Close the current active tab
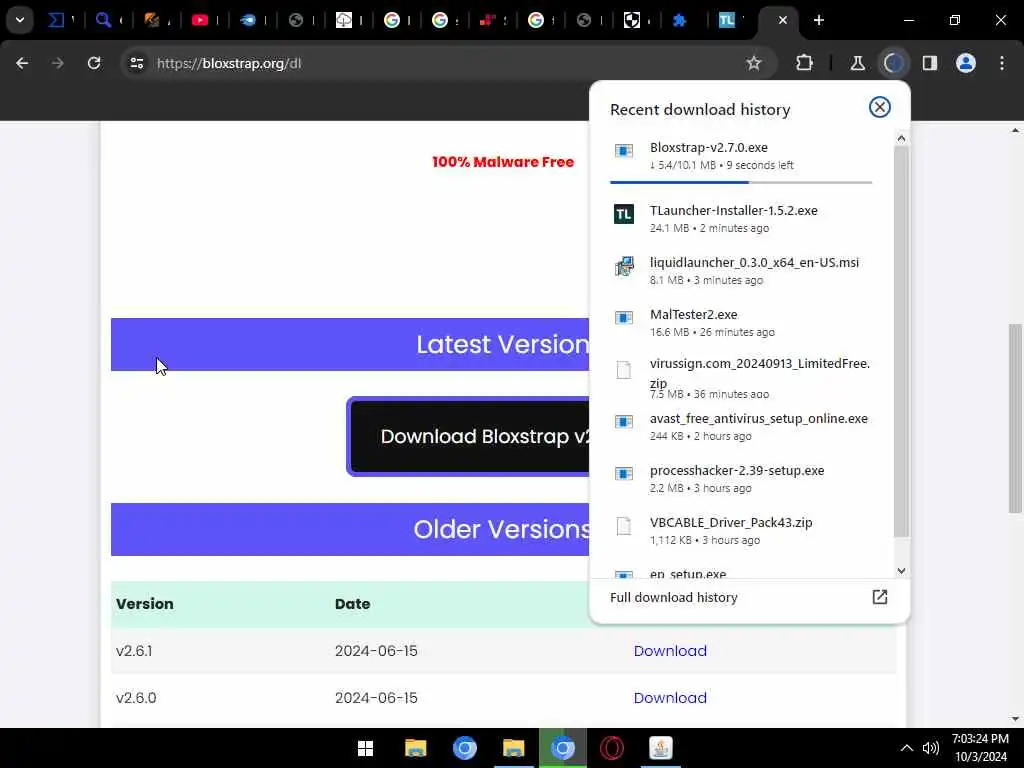Image resolution: width=1024 pixels, height=768 pixels. pyautogui.click(x=782, y=20)
